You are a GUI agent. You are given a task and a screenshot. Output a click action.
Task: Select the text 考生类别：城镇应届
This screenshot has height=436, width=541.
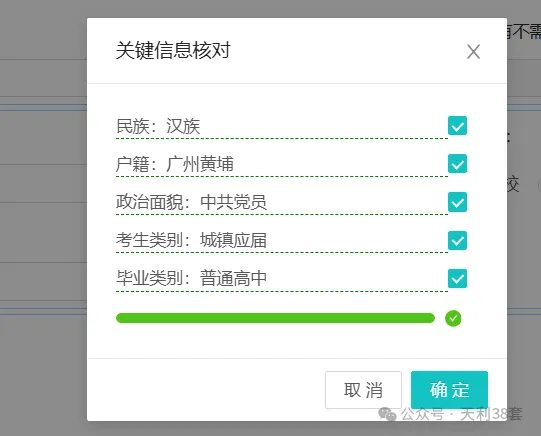coord(191,240)
